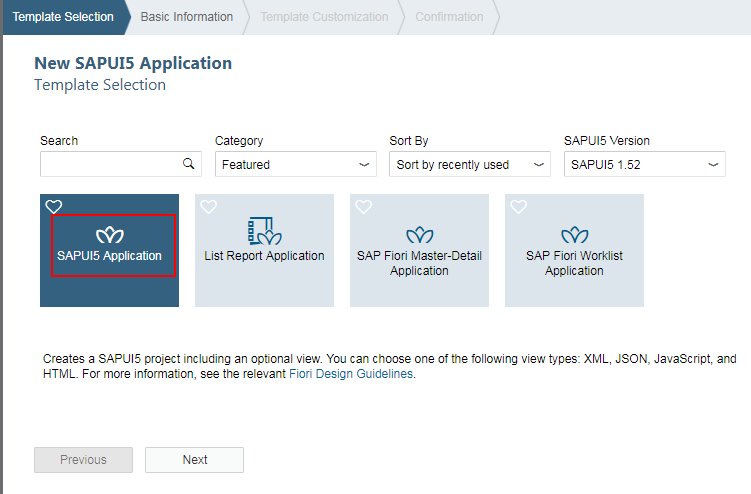Go to the Basic Information step
This screenshot has width=751, height=494.
(x=187, y=17)
